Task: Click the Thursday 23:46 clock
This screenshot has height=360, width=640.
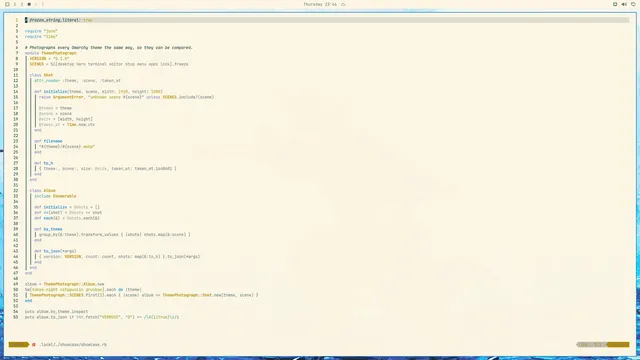Action: 320,4
